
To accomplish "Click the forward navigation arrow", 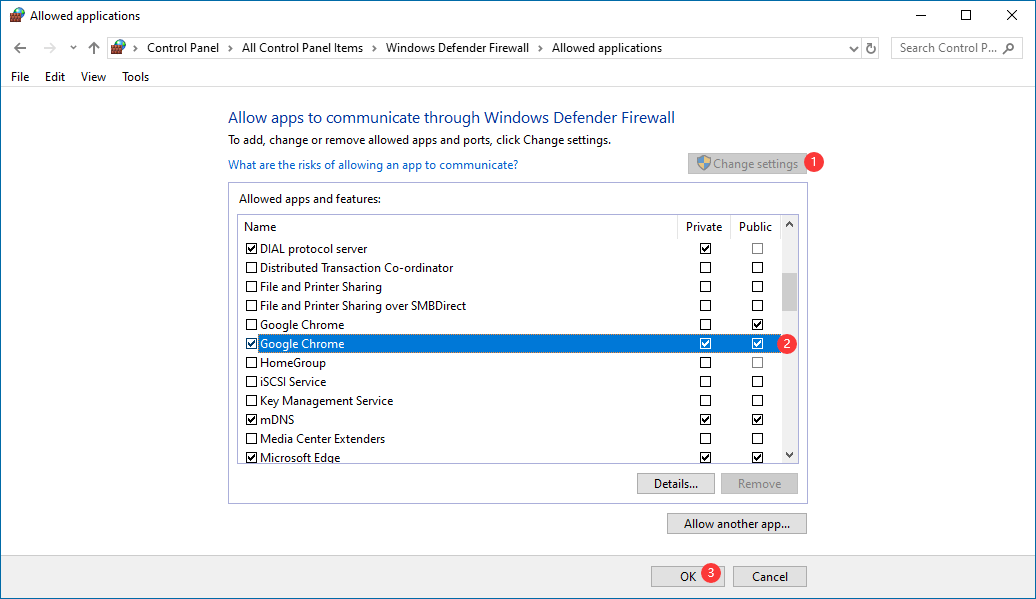I will 48,47.
